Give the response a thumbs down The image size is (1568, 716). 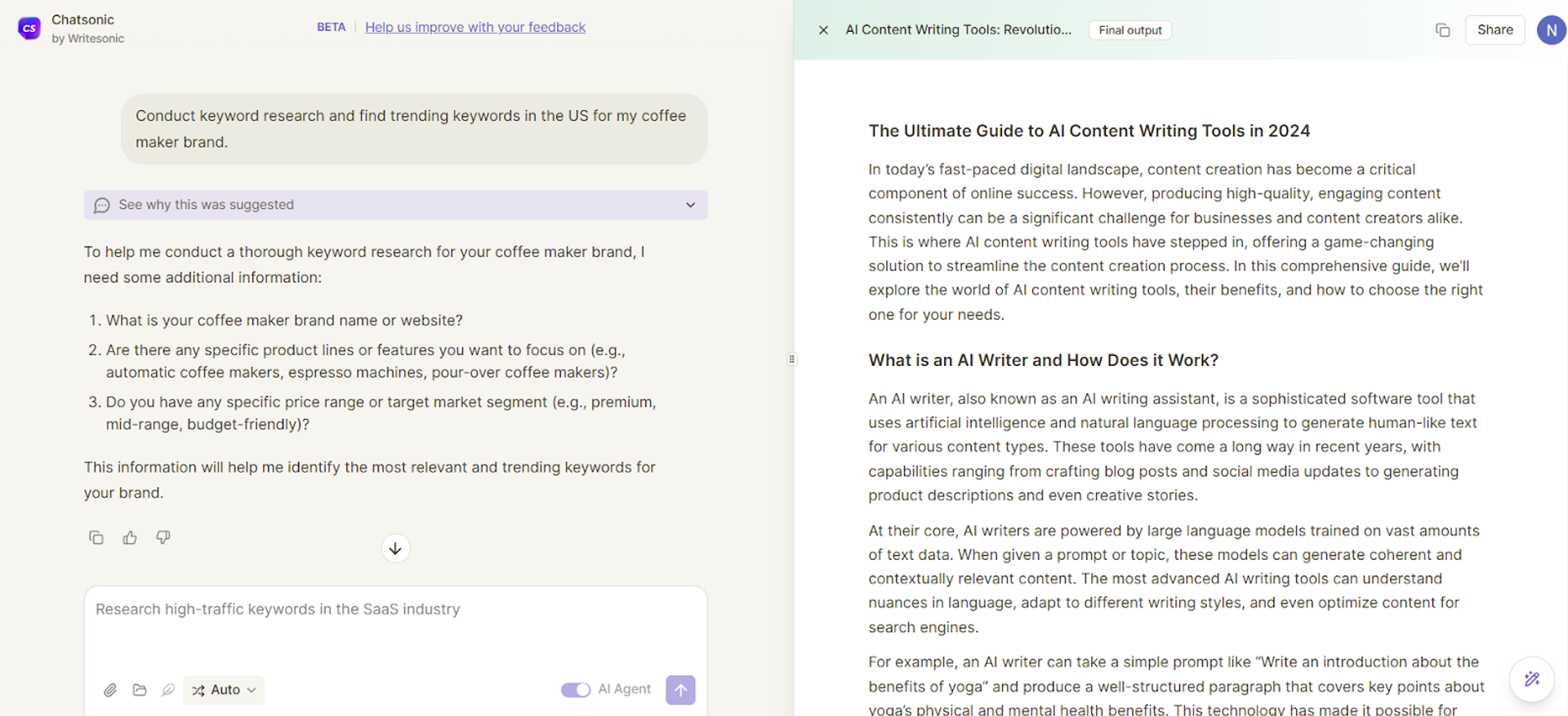point(163,537)
